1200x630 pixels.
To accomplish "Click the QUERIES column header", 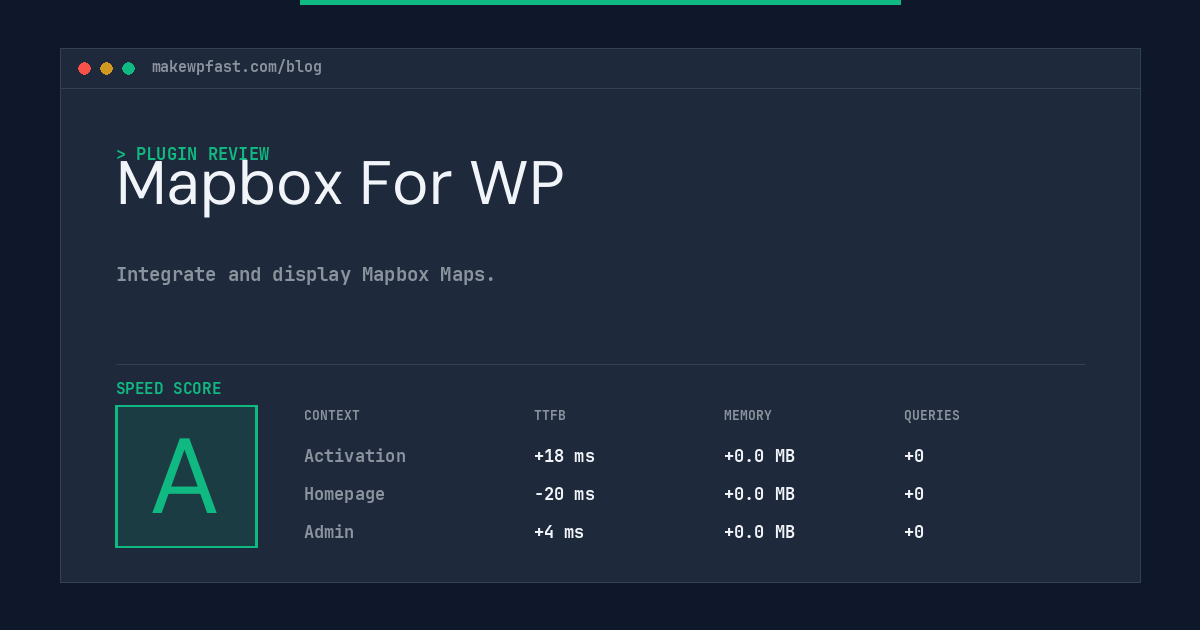I will (x=932, y=416).
